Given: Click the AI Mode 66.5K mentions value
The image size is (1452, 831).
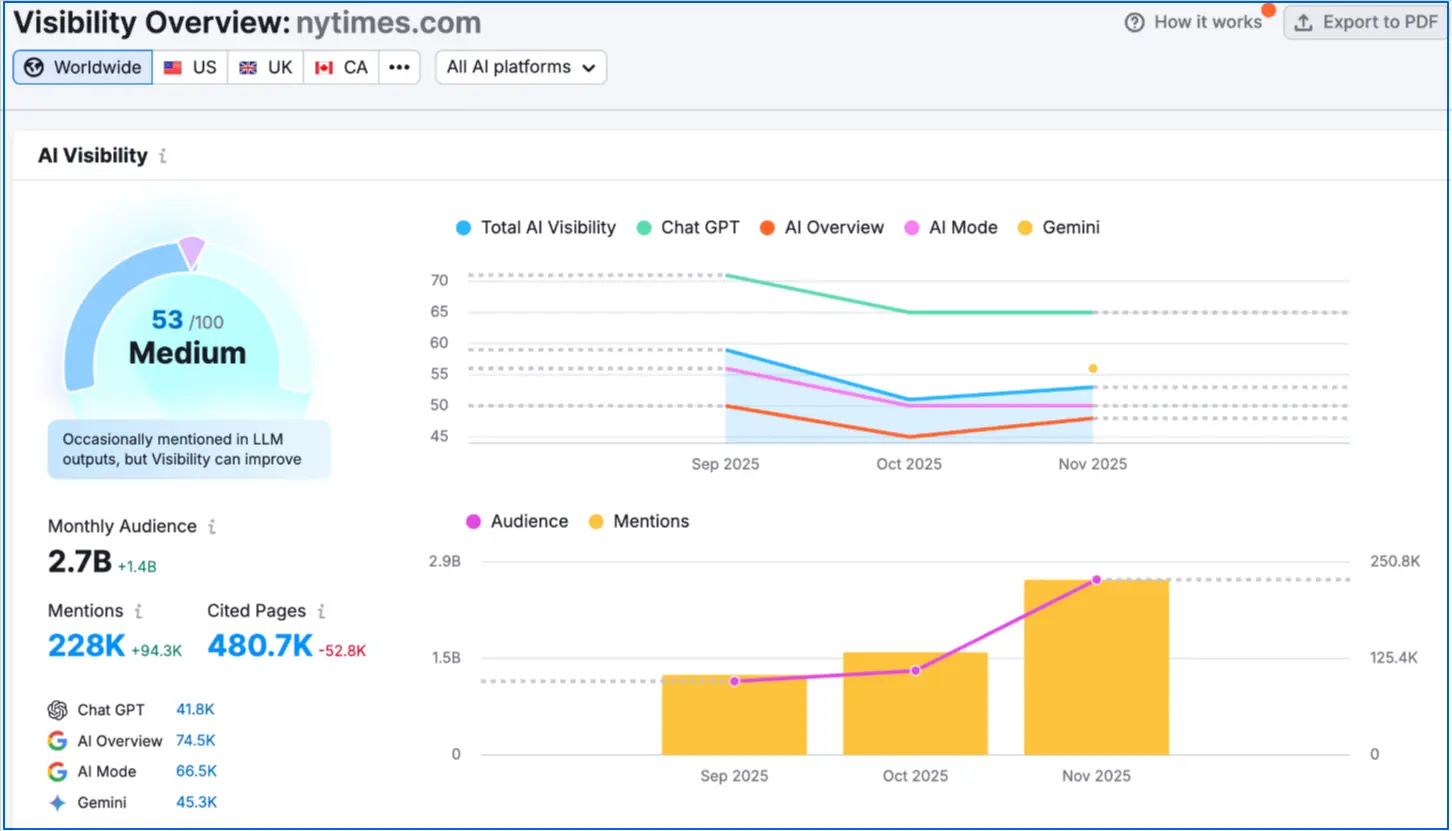Looking at the screenshot, I should [x=196, y=772].
